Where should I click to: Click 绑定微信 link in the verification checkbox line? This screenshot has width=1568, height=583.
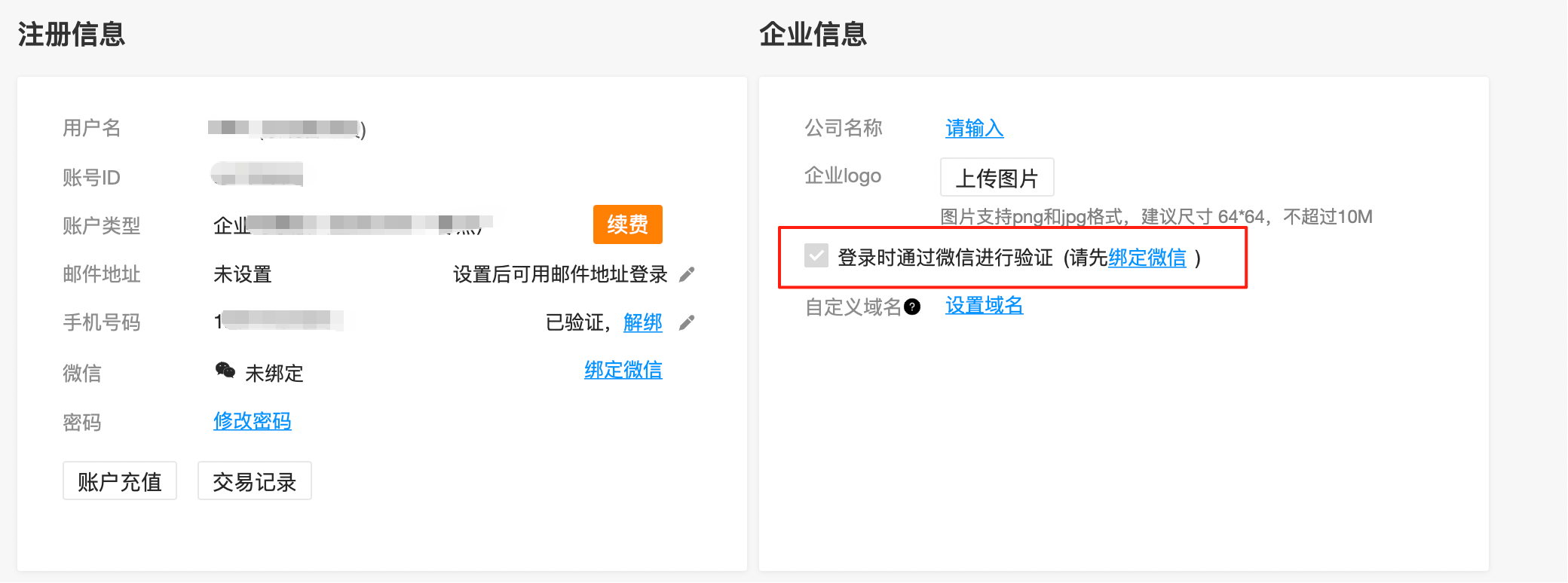coord(1147,258)
